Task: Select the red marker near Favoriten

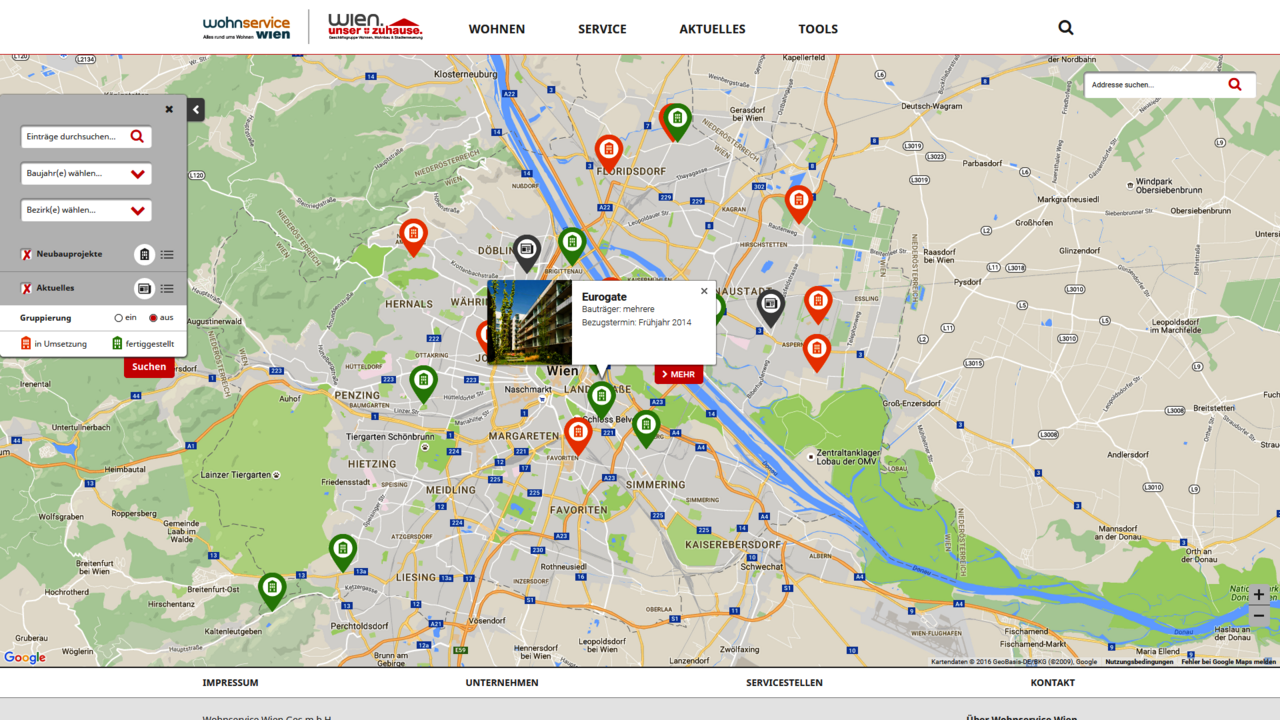Action: (x=578, y=435)
